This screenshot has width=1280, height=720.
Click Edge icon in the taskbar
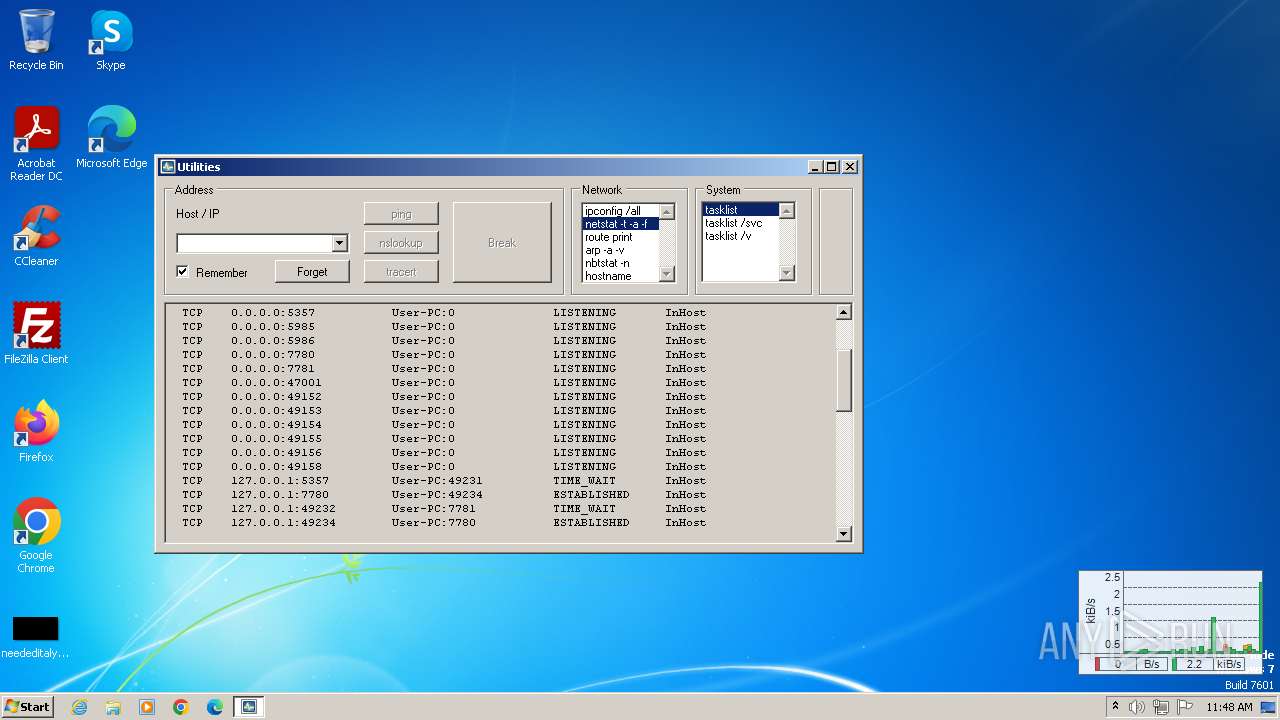[215, 707]
